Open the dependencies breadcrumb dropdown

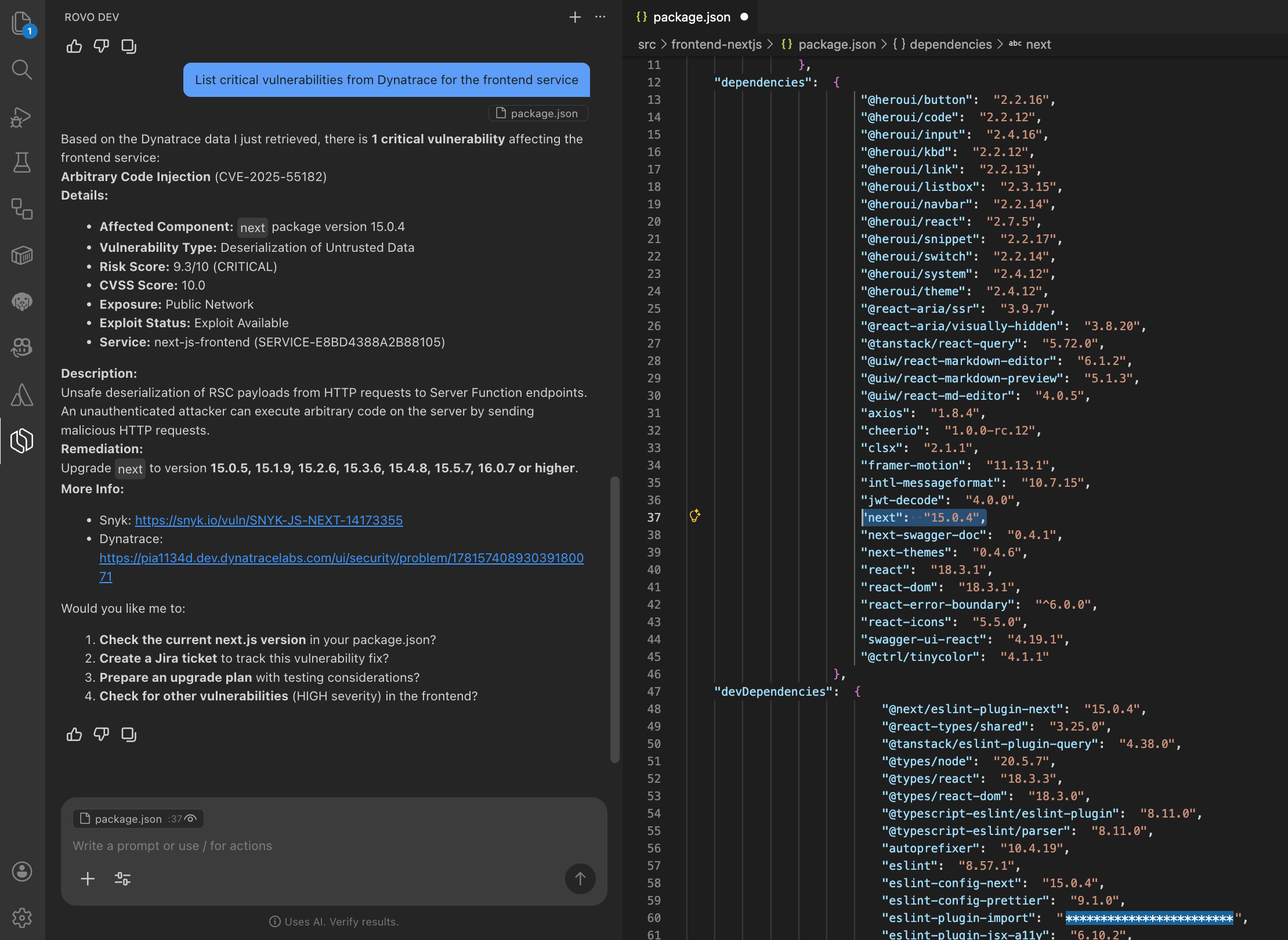(950, 44)
